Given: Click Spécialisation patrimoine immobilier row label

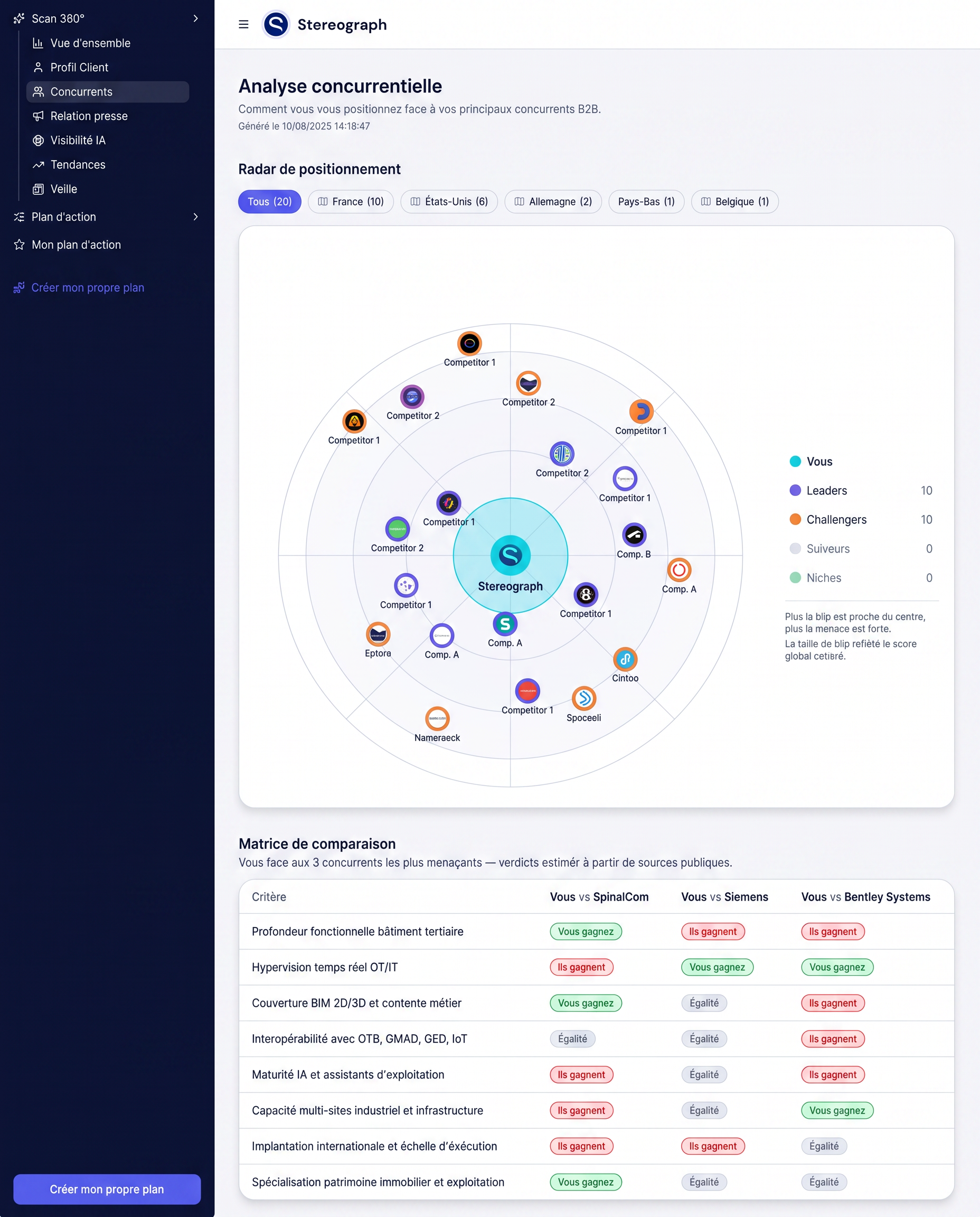Looking at the screenshot, I should [x=378, y=1182].
